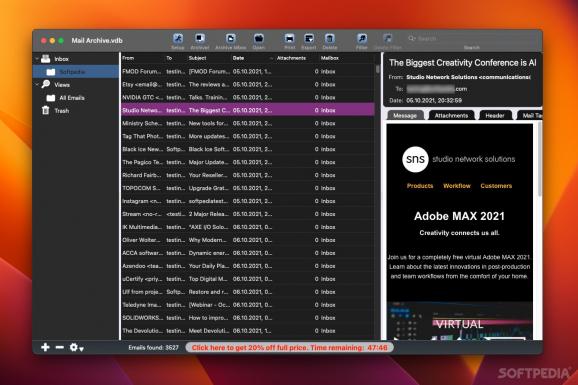Image resolution: width=578 pixels, height=385 pixels.
Task: Select the NVIDIA GTC email row
Action: pyautogui.click(x=248, y=97)
